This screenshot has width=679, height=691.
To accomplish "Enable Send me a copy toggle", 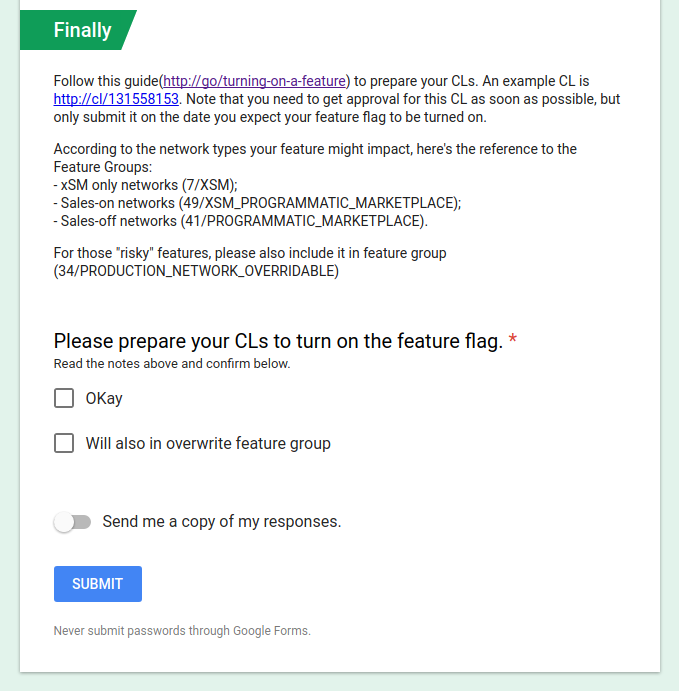I will coord(72,522).
